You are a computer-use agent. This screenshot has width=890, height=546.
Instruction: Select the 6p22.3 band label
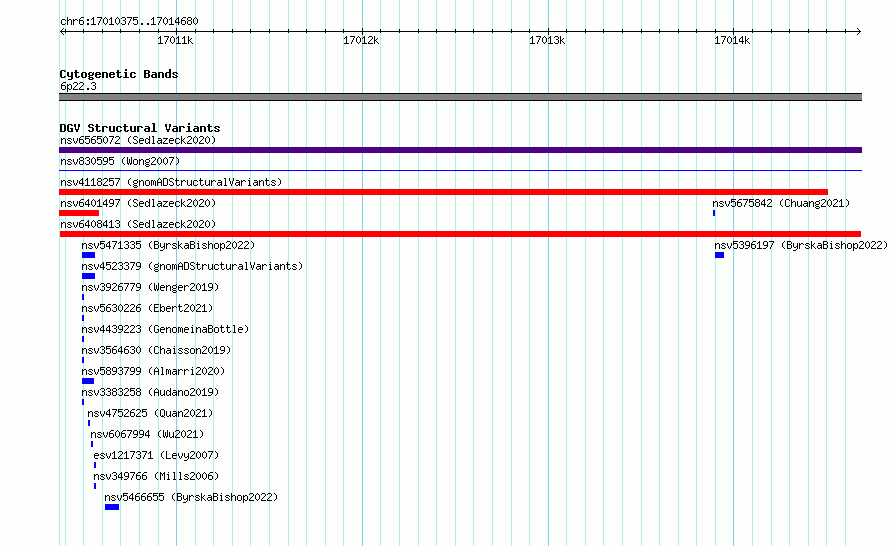(x=78, y=86)
